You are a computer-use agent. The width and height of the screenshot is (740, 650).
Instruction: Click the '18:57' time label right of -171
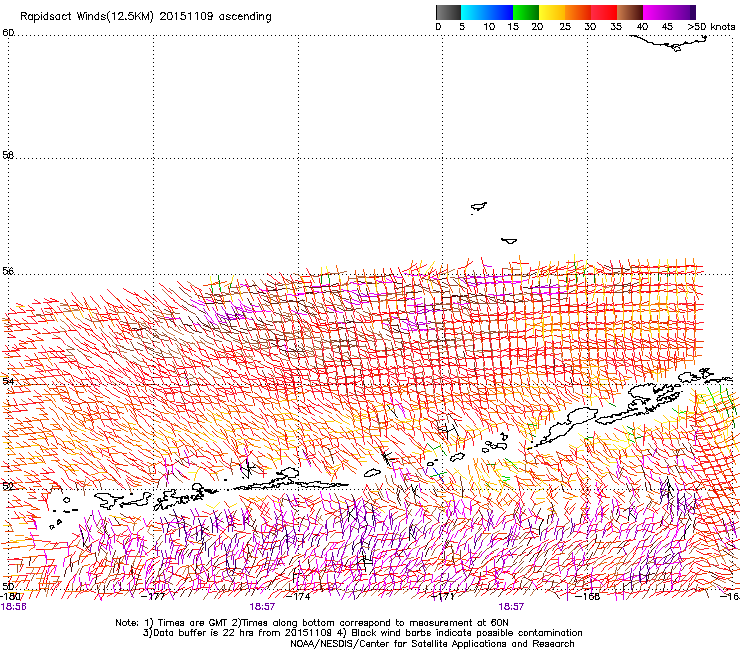coord(511,607)
